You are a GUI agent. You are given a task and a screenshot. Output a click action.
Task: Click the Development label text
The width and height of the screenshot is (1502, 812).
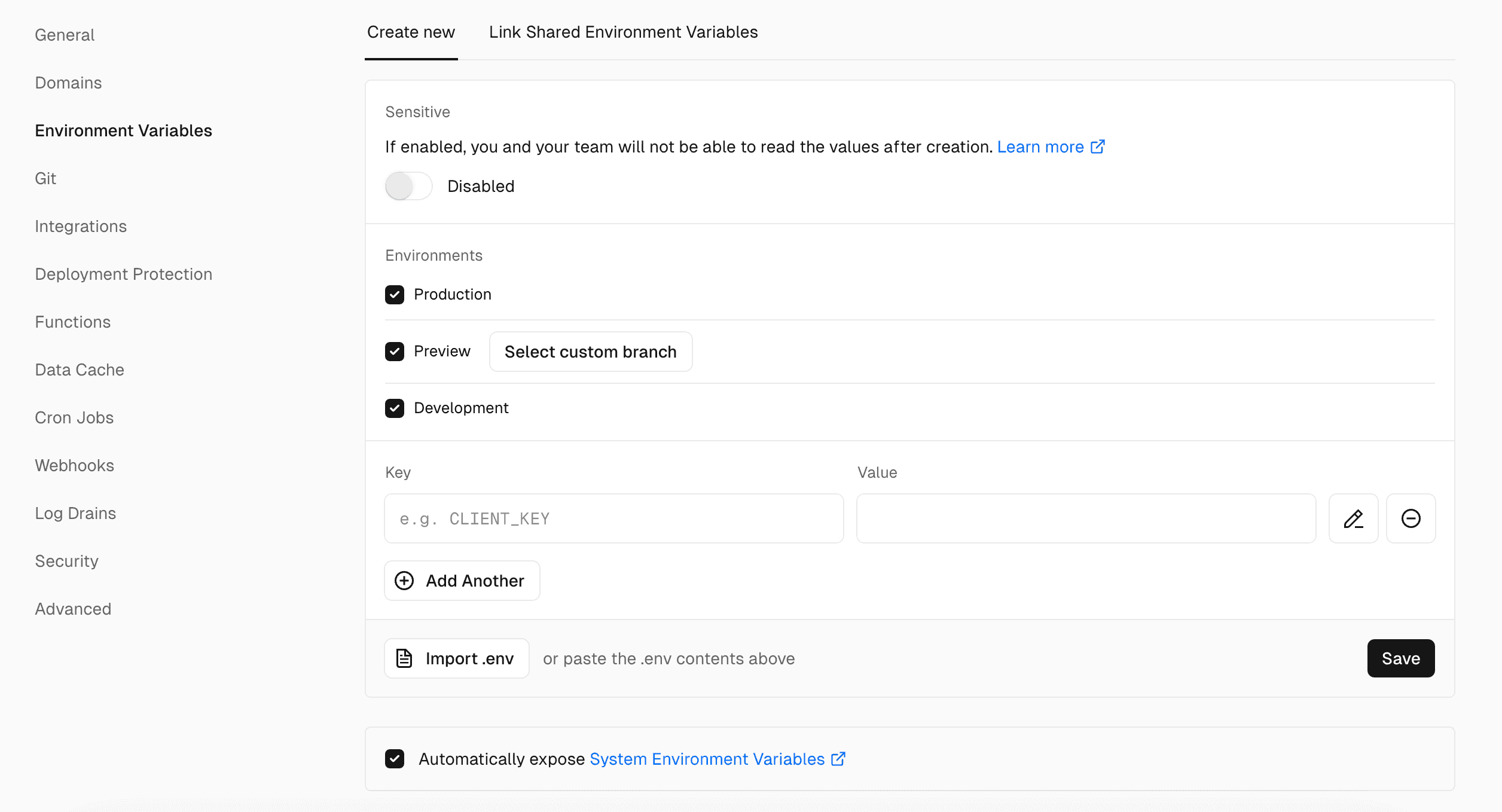coord(461,408)
